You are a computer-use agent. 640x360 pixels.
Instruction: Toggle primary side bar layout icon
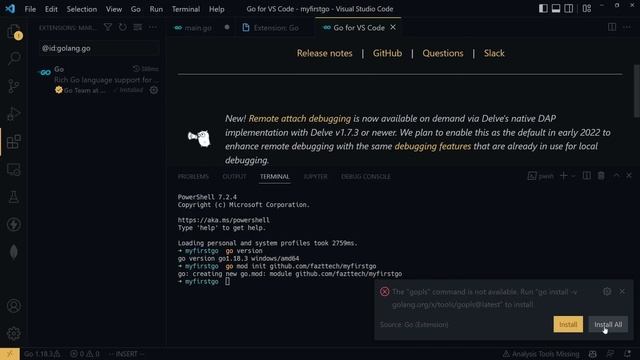543,9
